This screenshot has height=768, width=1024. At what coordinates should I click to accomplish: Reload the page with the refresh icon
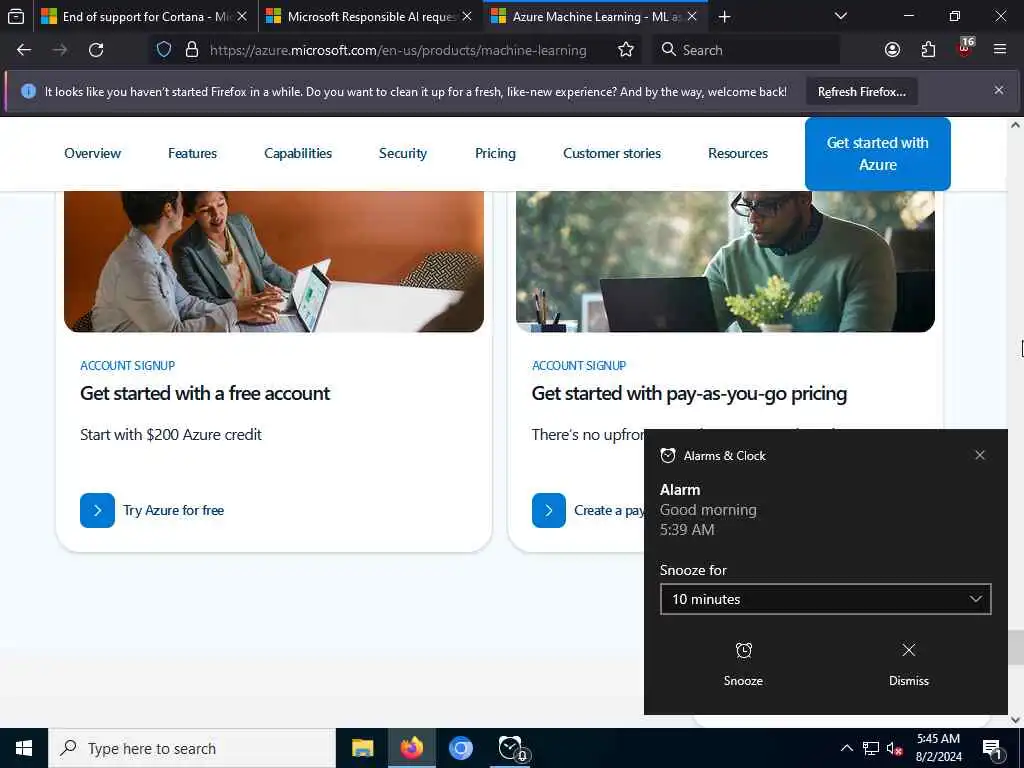96,50
